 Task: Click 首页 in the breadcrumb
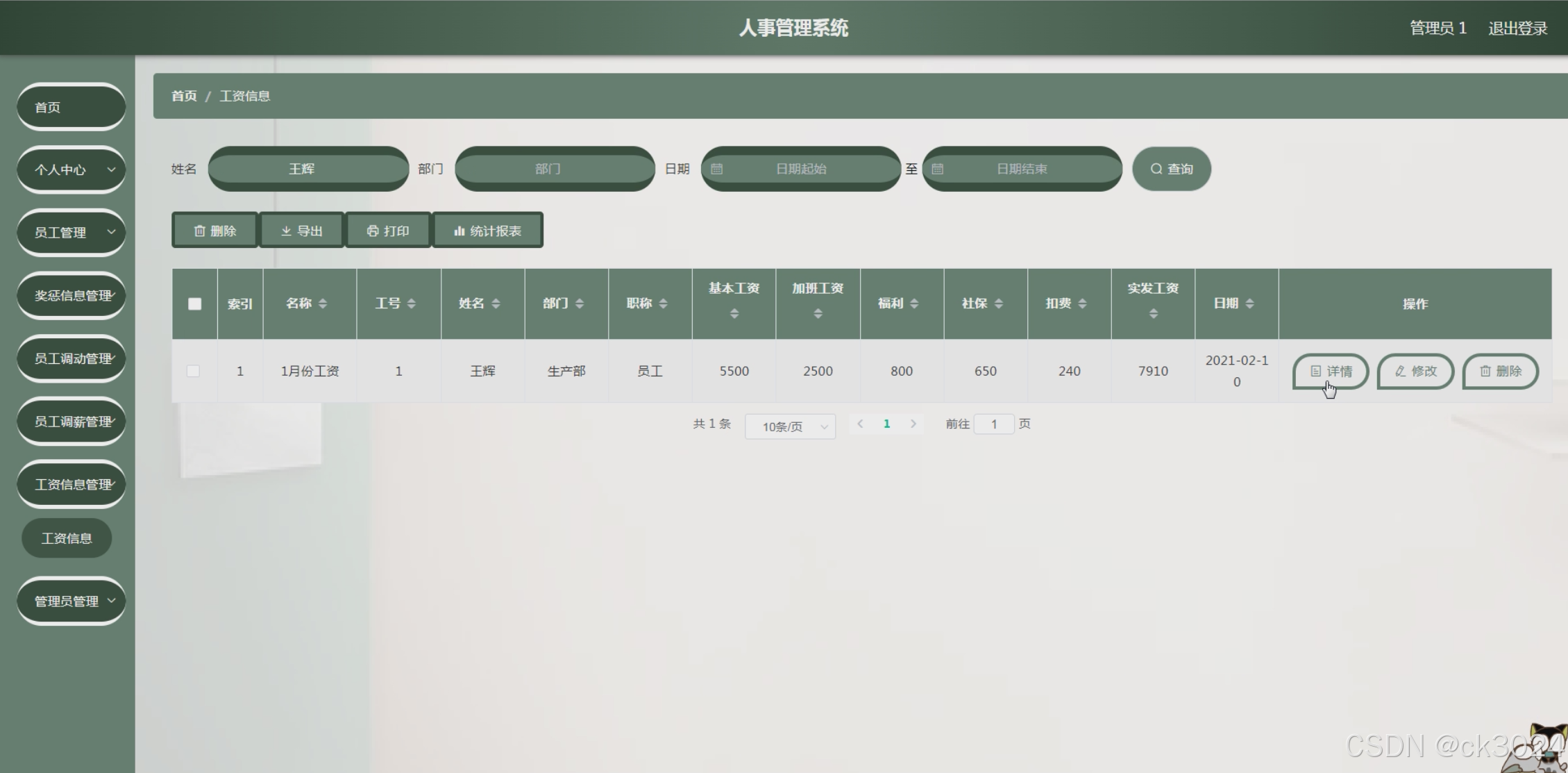[x=184, y=96]
